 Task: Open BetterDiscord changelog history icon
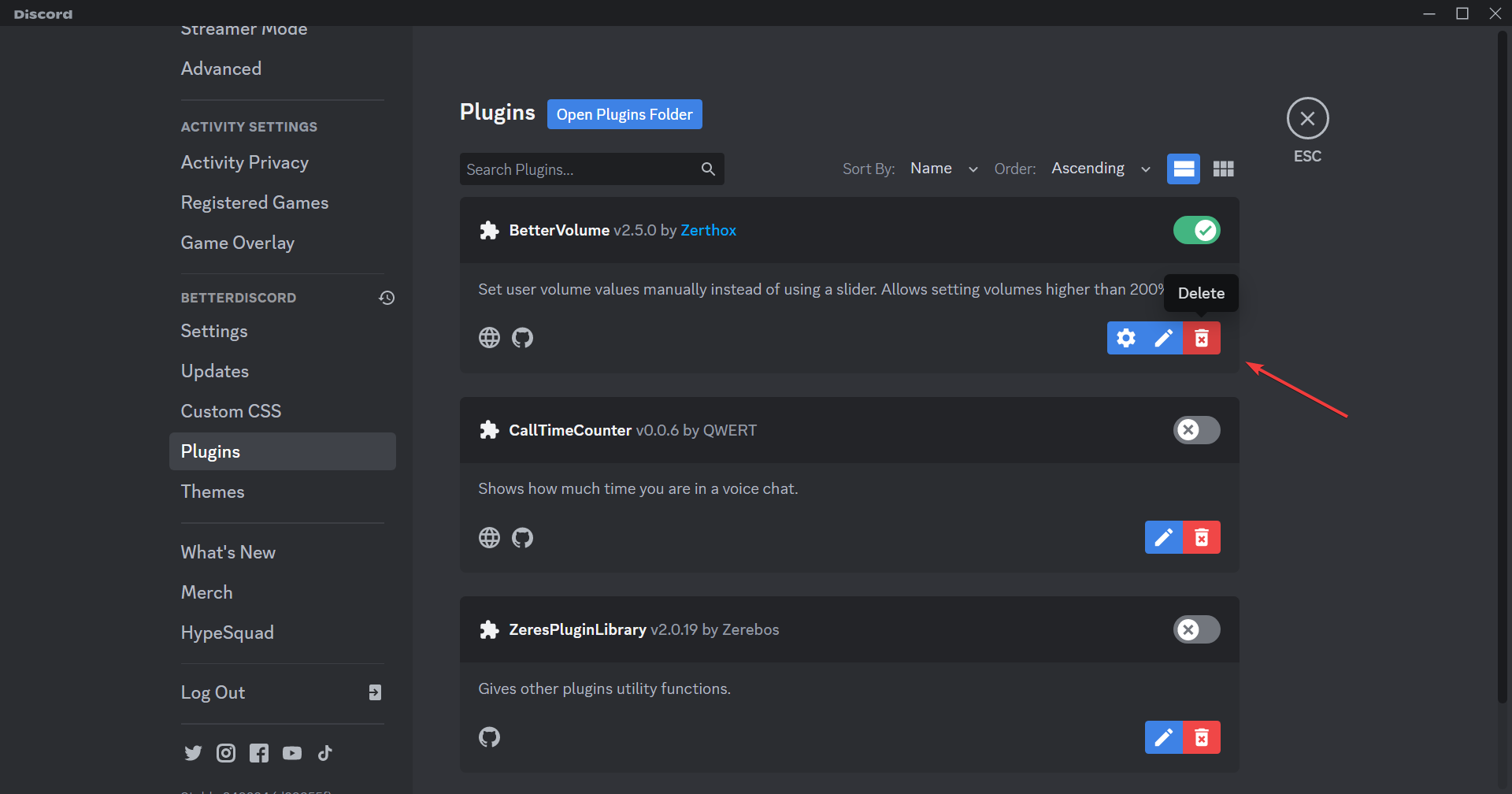[x=387, y=298]
